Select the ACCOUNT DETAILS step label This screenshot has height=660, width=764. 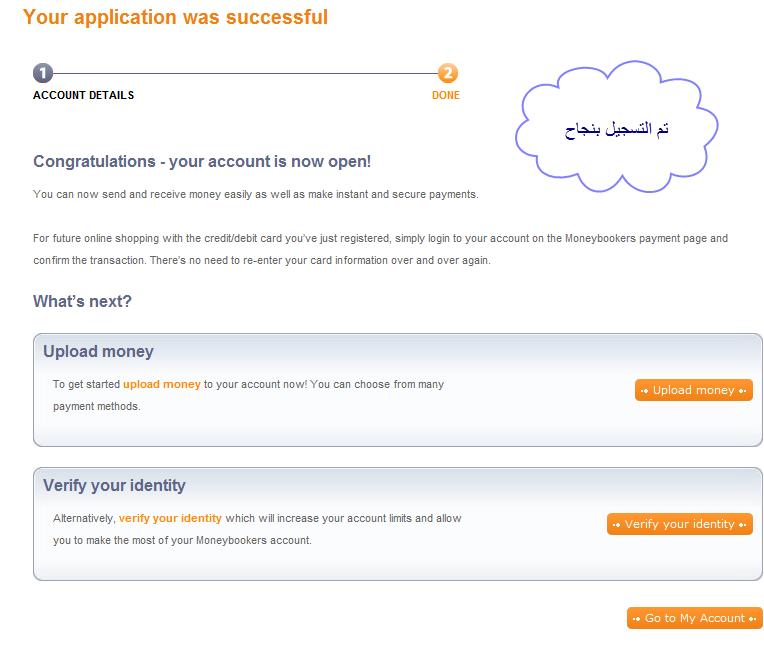point(83,96)
